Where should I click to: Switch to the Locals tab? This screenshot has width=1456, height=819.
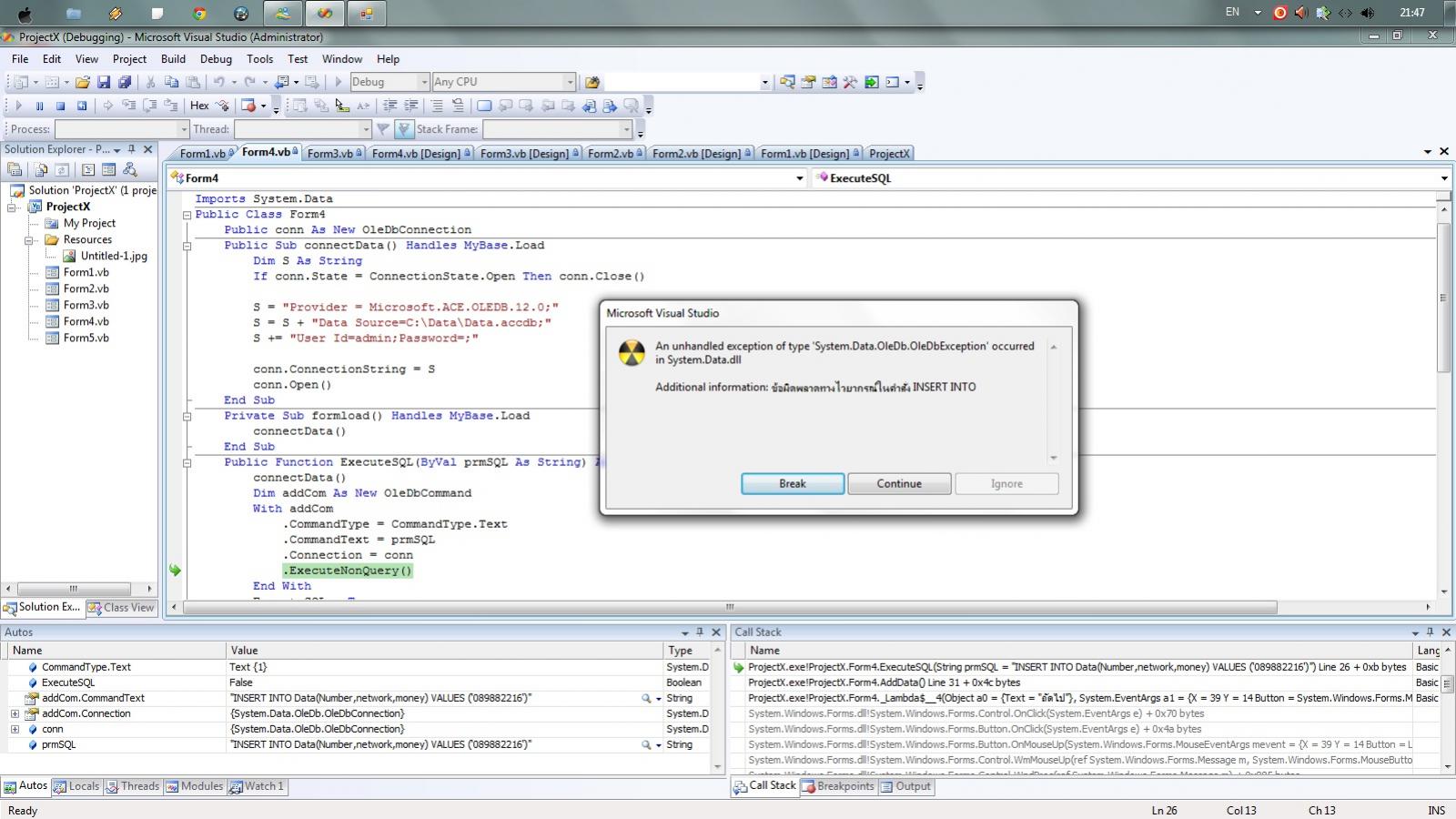tap(76, 786)
